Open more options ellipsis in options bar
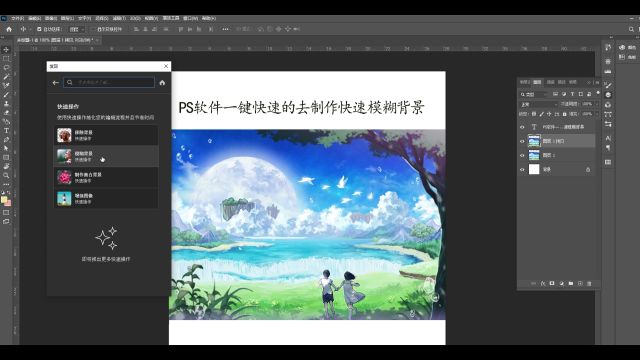Image resolution: width=640 pixels, height=360 pixels. (225, 29)
